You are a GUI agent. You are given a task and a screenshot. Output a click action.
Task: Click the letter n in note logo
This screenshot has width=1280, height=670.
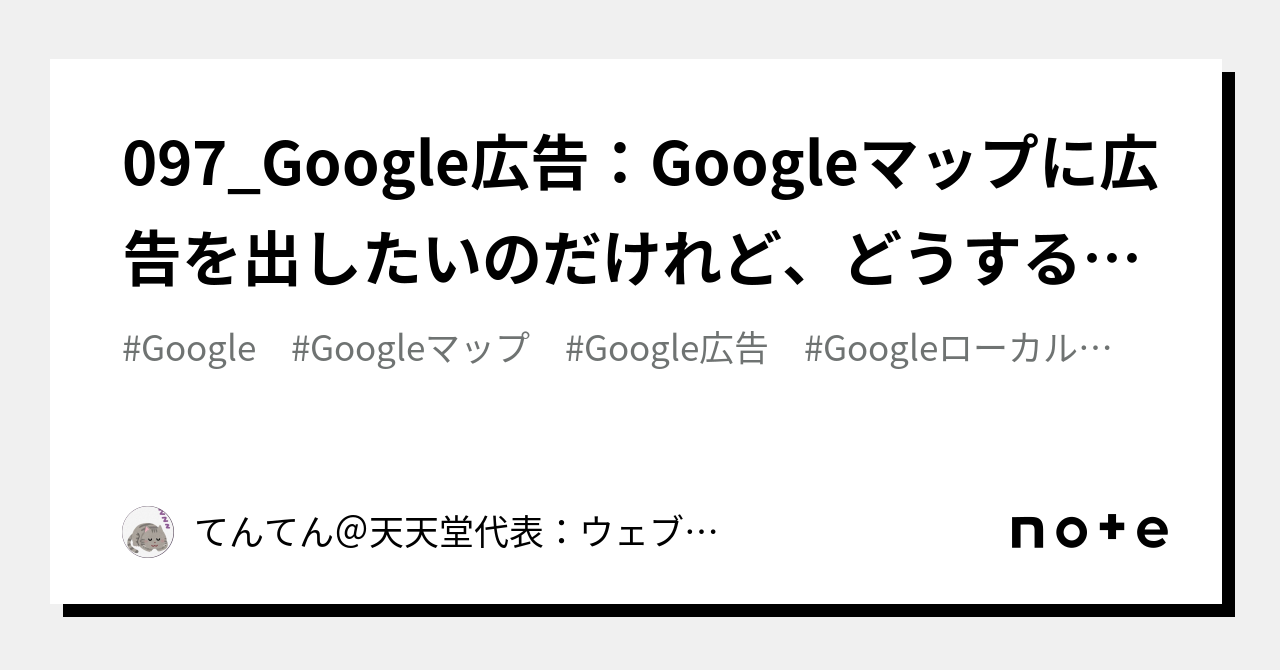coord(1031,532)
